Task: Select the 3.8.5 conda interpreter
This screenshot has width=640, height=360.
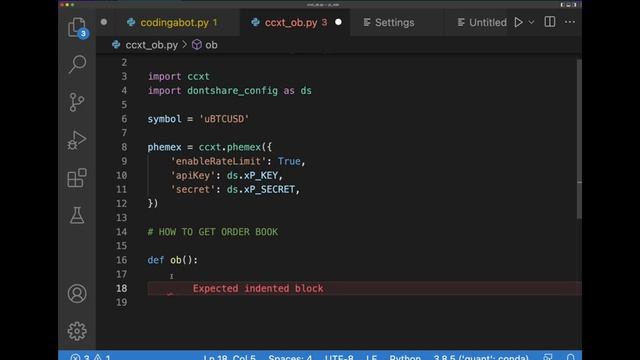Action: 481,358
